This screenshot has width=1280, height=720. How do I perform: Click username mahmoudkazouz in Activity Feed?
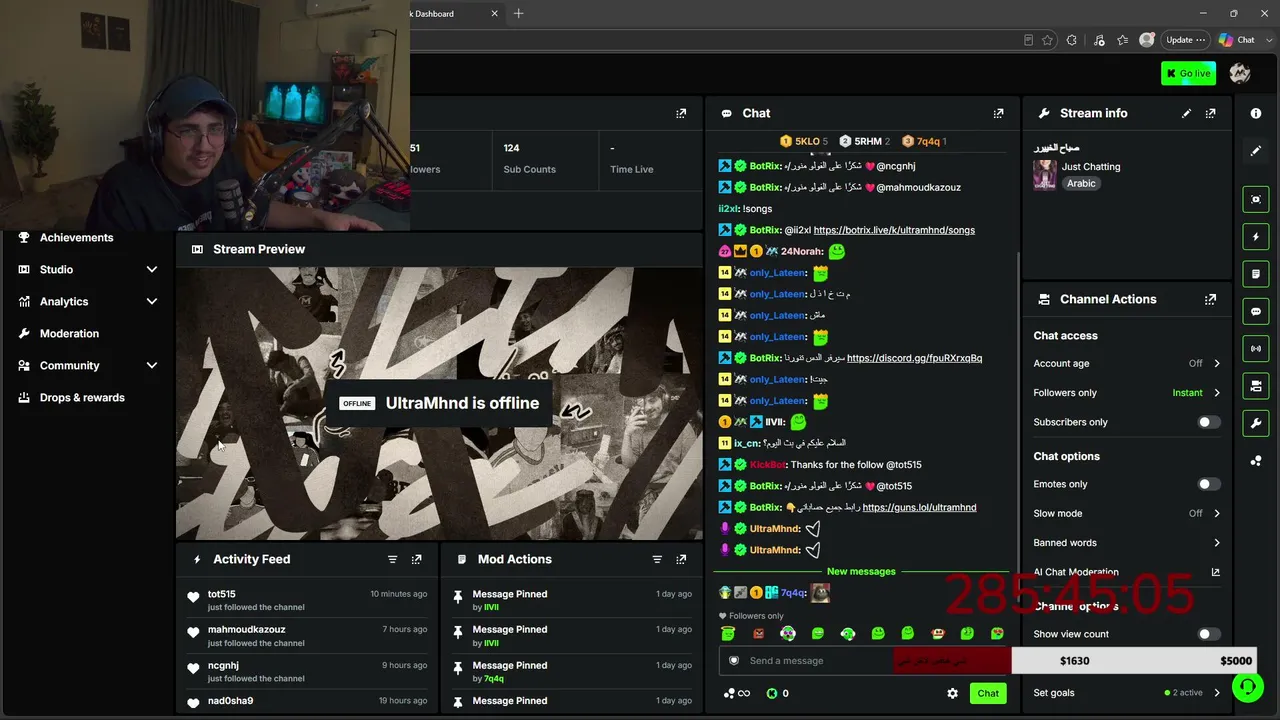[x=247, y=630]
